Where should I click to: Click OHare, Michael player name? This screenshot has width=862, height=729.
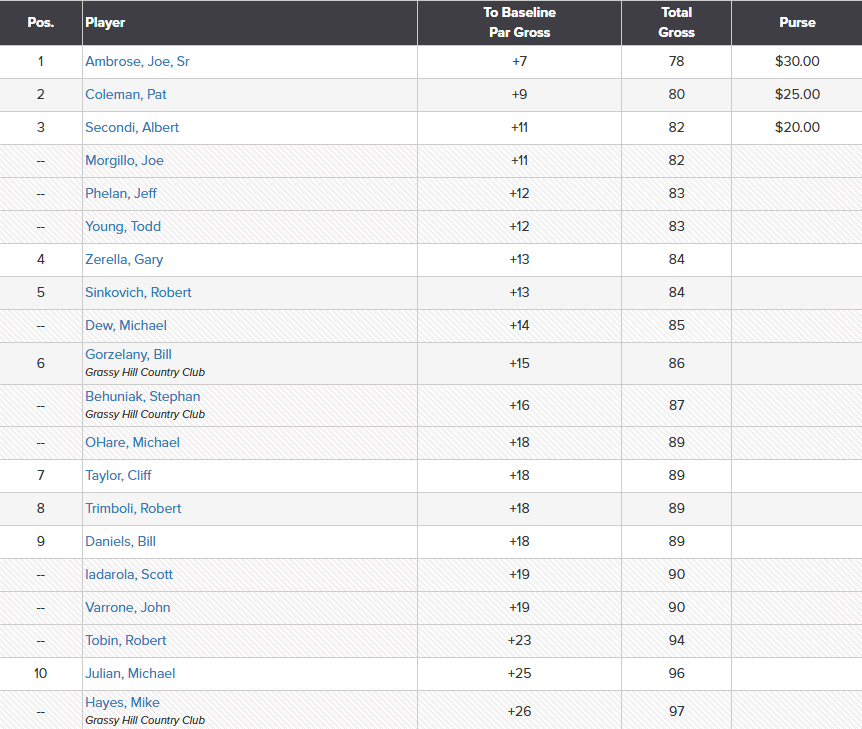(132, 442)
